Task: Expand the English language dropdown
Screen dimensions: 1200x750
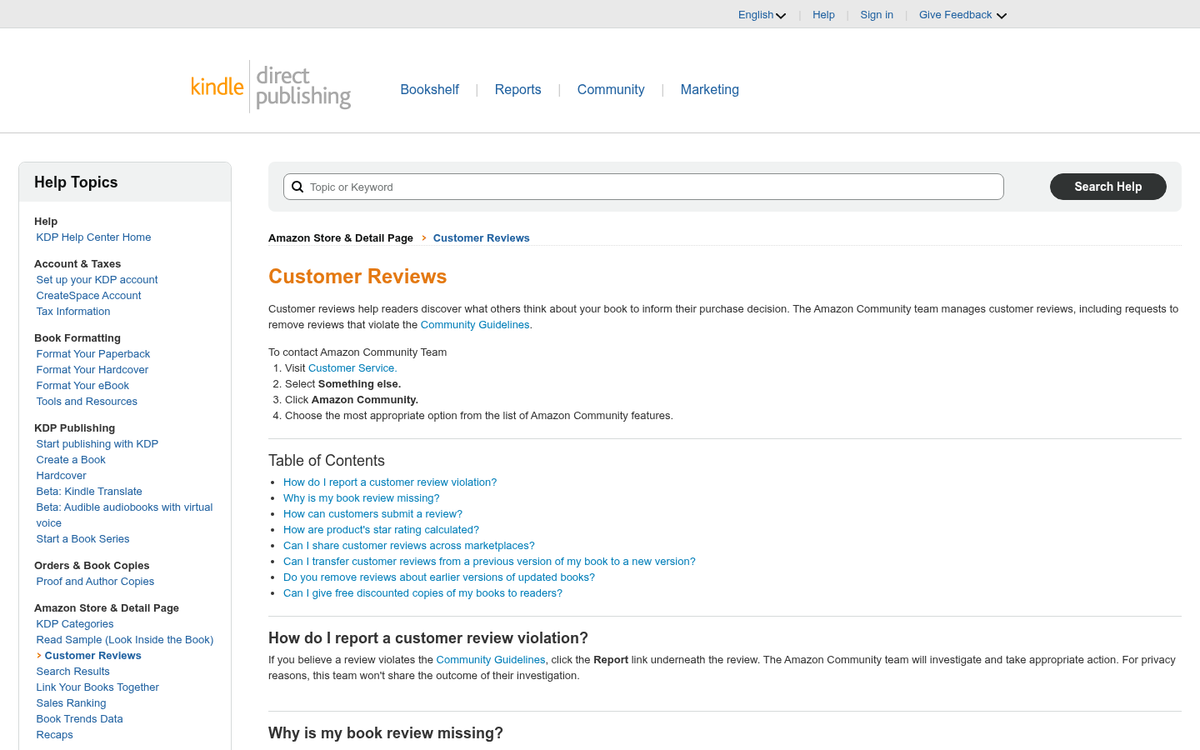Action: [762, 14]
